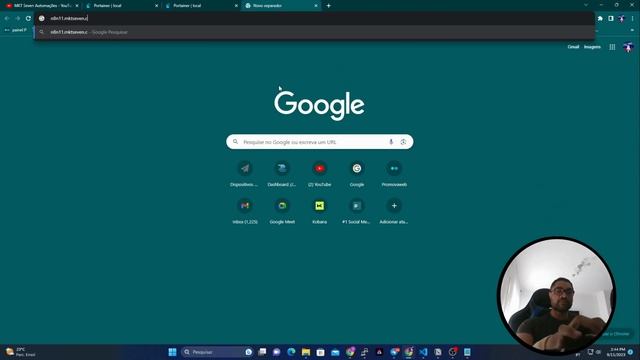Open the Kobana shortcut tile

click(320, 211)
